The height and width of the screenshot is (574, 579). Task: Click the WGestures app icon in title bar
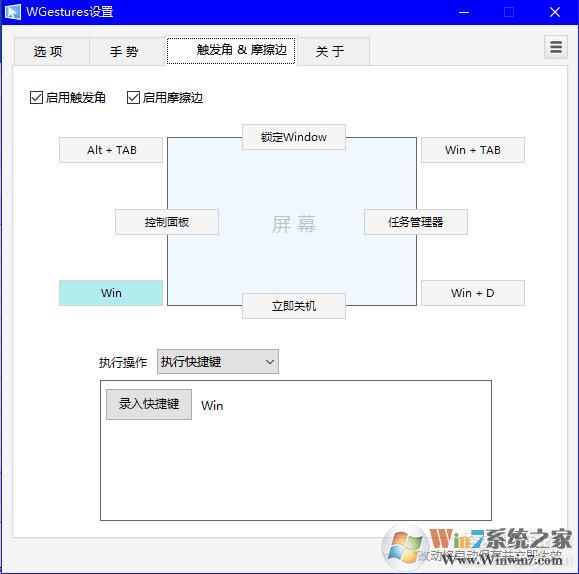pyautogui.click(x=13, y=12)
